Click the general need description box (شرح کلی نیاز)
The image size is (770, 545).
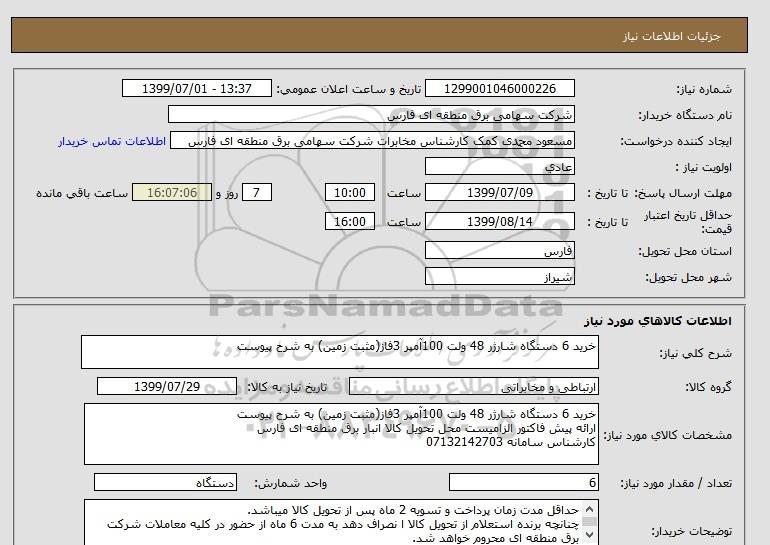pos(340,352)
